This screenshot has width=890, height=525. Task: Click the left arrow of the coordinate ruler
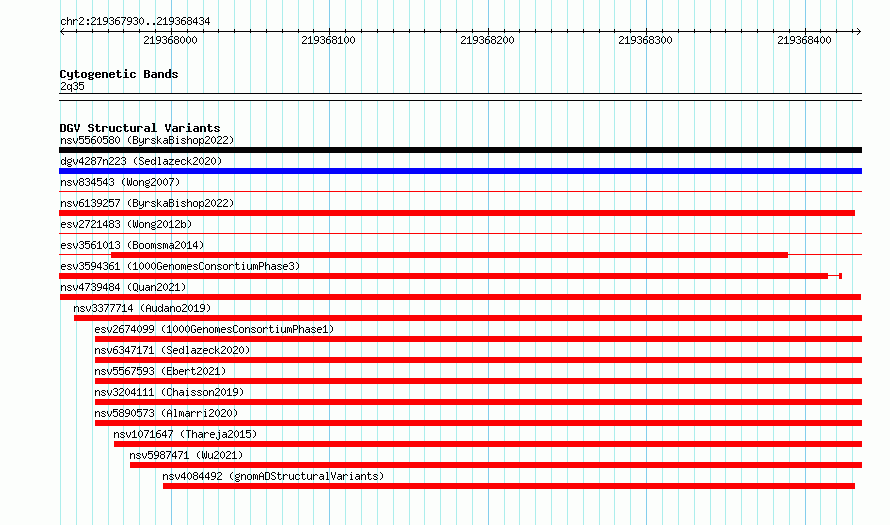62,32
